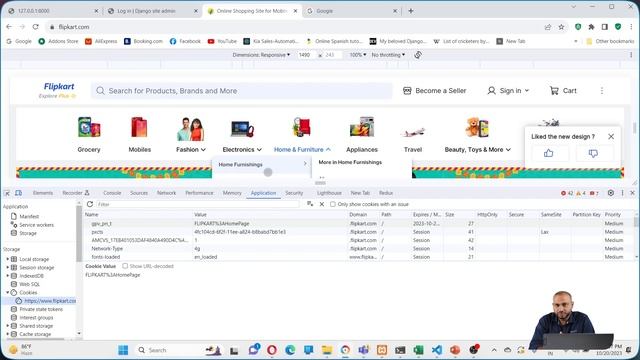The image size is (640, 360).
Task: Toggle the inspect element icon in DevTools
Action: coord(7,193)
